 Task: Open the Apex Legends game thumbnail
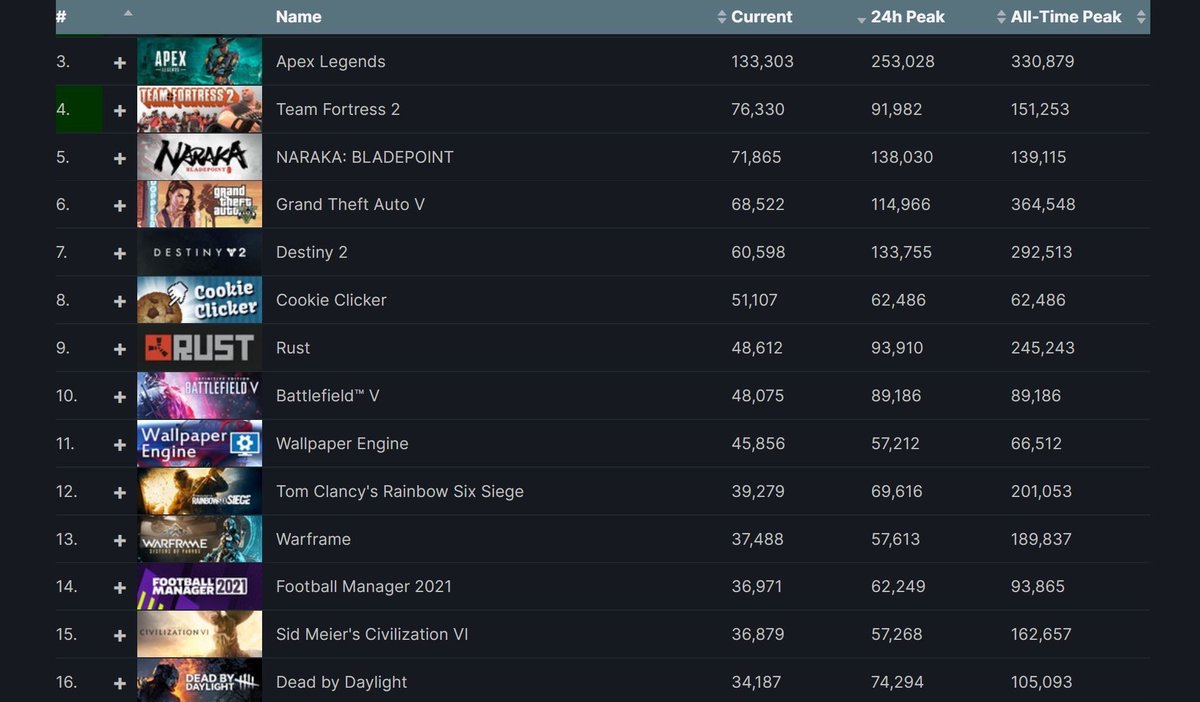(x=199, y=62)
